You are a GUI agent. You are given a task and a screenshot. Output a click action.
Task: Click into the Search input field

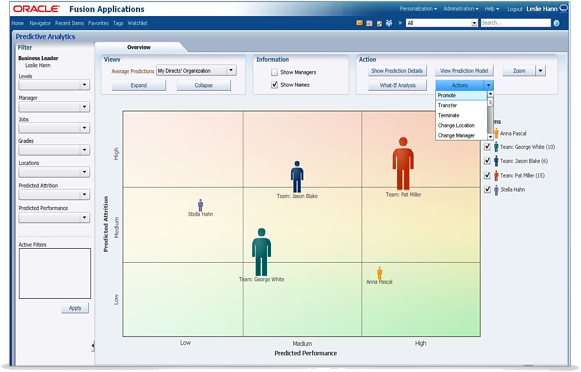coord(515,23)
